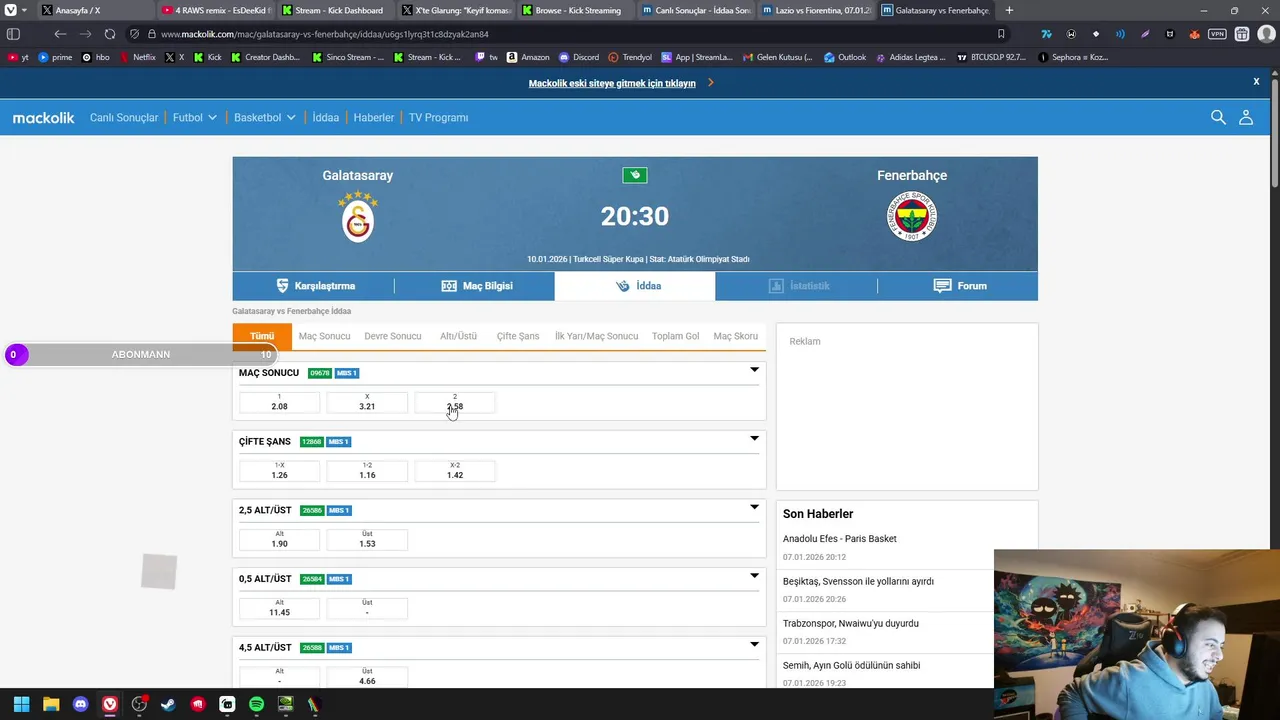Select the Toplam Gol filter tab
The width and height of the screenshot is (1280, 720).
pyautogui.click(x=675, y=336)
